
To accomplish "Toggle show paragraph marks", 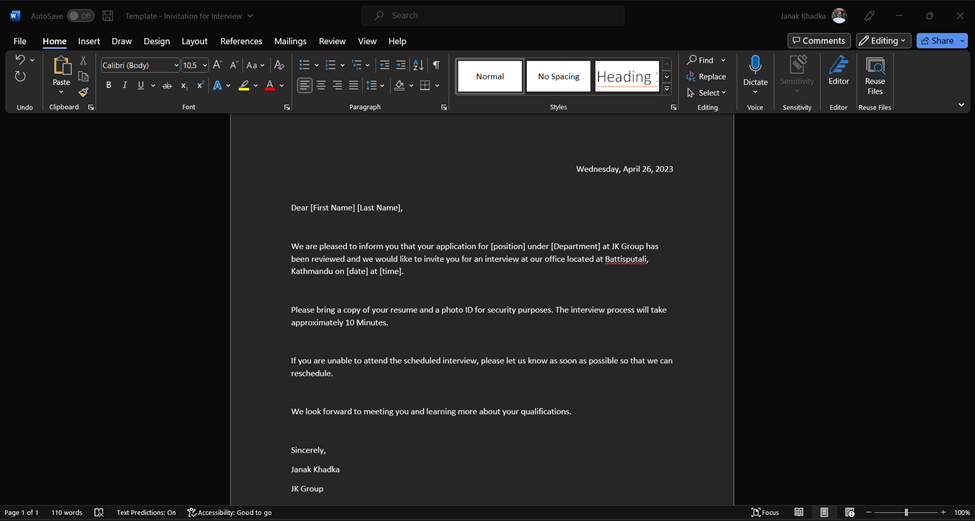I will point(436,65).
